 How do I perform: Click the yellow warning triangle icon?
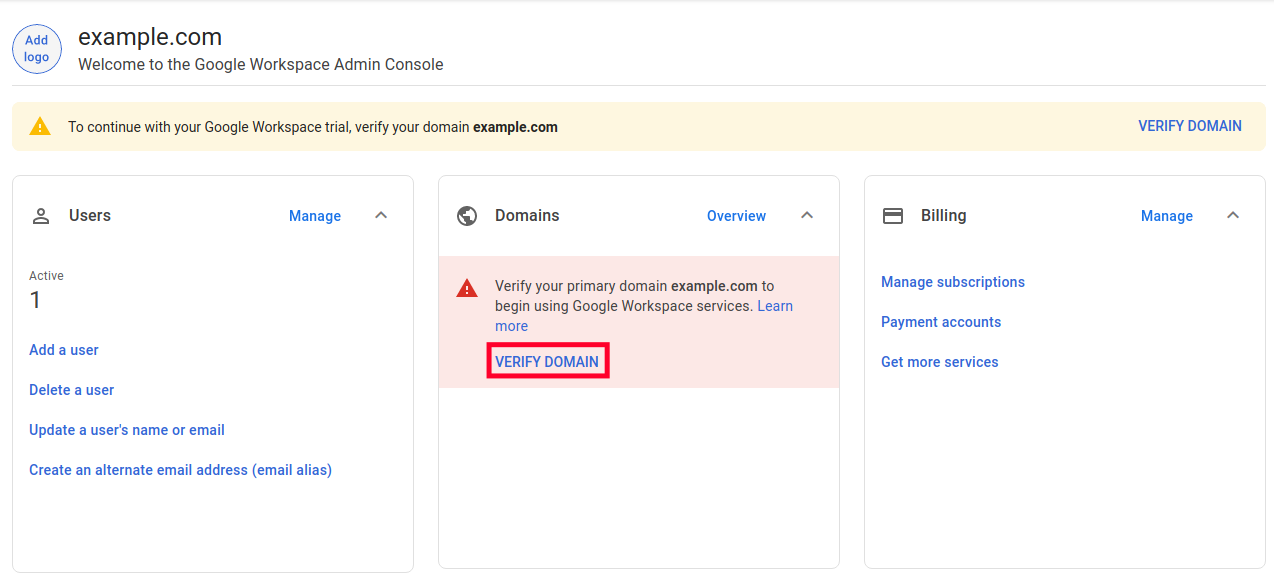click(40, 127)
